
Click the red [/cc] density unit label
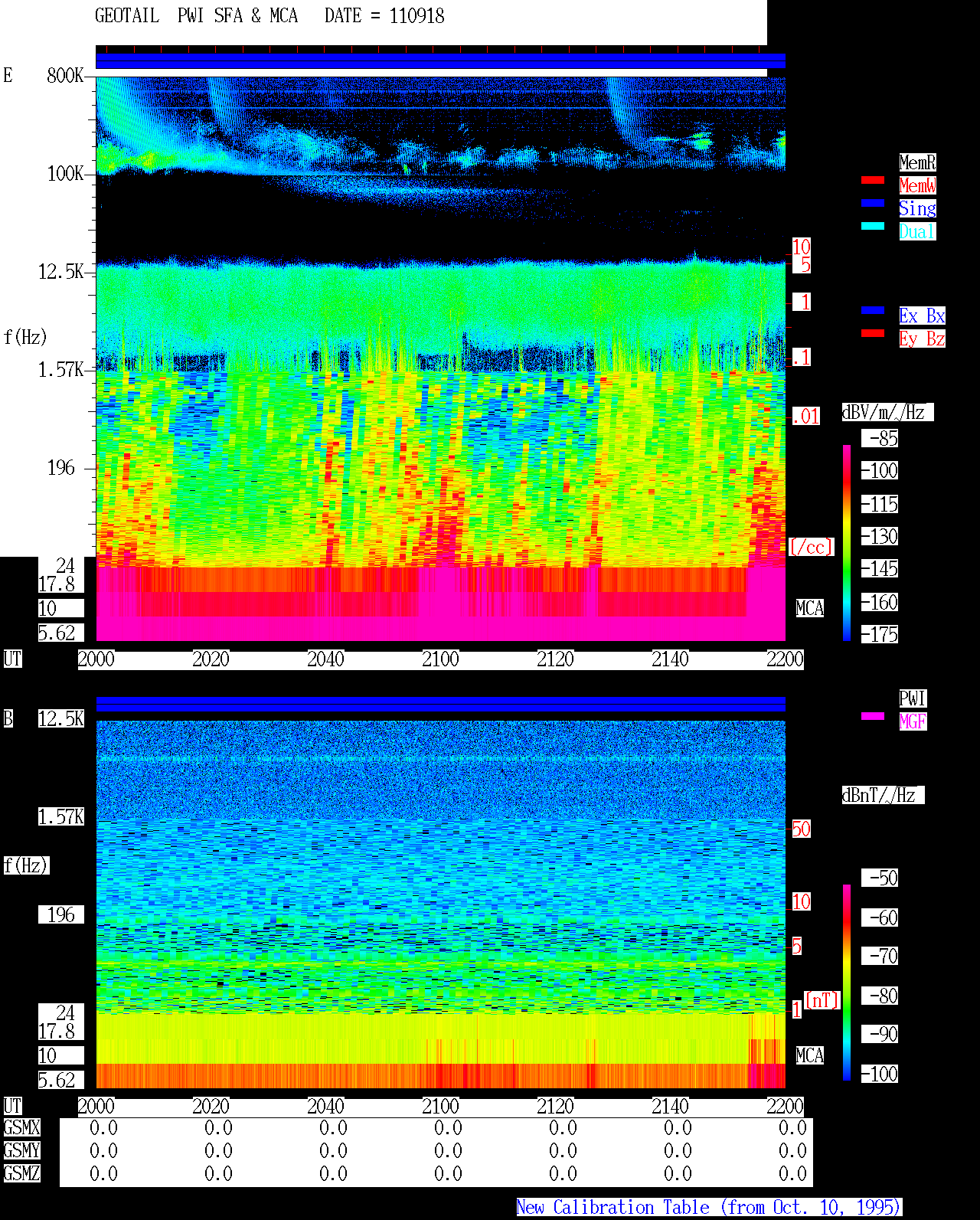811,547
